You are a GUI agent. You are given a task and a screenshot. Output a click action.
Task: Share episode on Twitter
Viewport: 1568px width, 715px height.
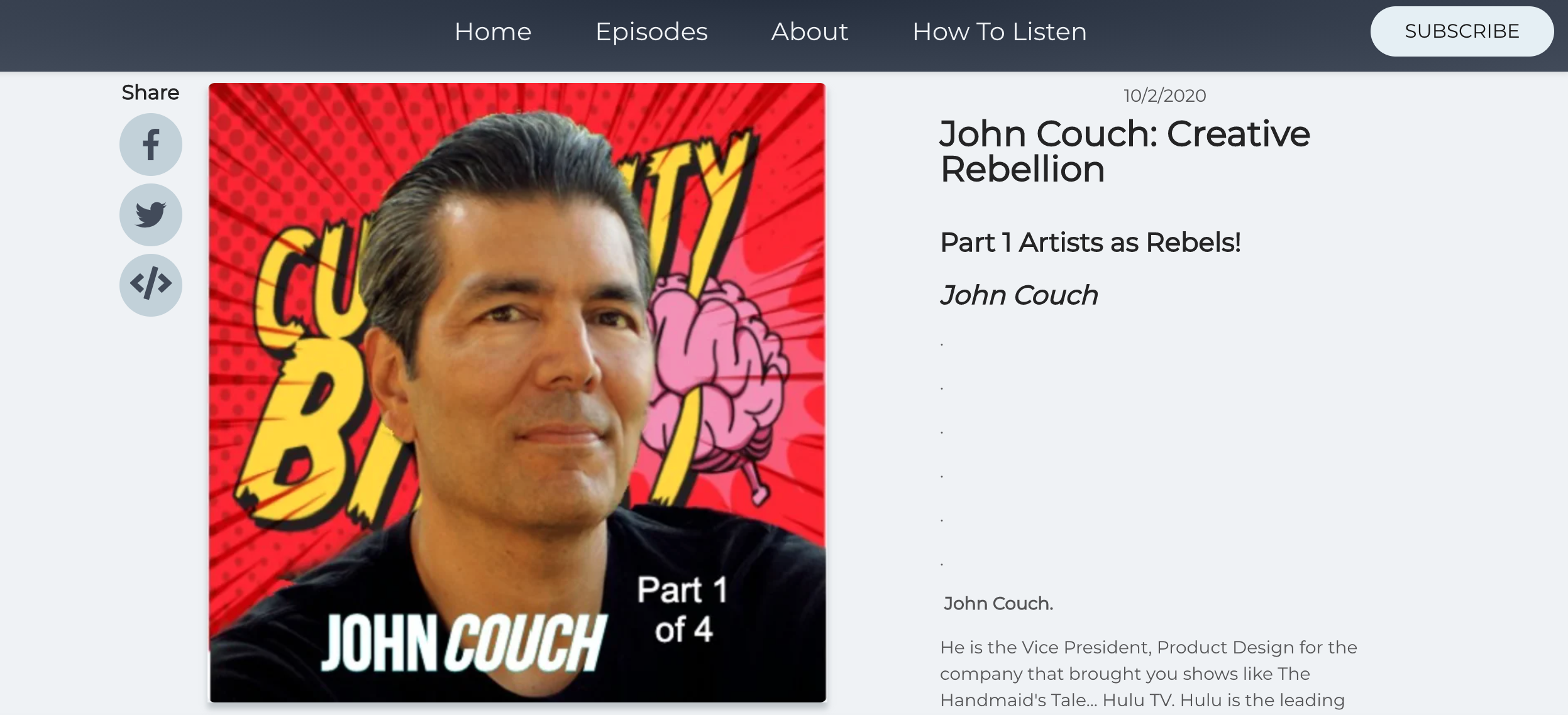[x=151, y=215]
